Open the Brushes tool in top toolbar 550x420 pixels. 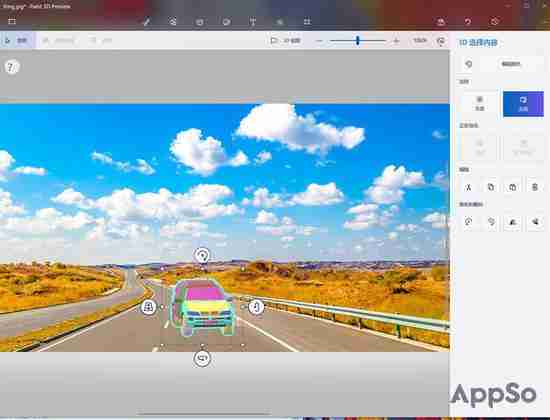tap(147, 22)
